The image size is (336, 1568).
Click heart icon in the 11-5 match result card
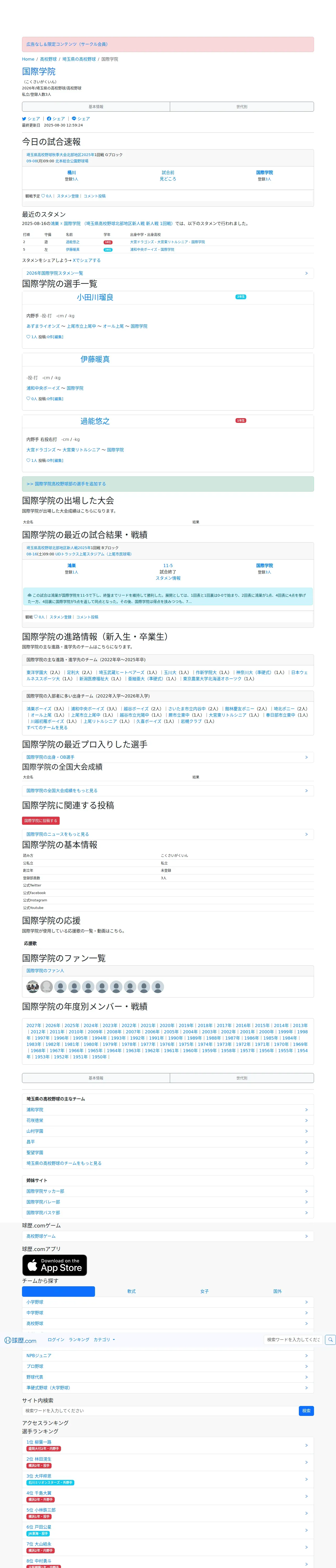point(36,616)
